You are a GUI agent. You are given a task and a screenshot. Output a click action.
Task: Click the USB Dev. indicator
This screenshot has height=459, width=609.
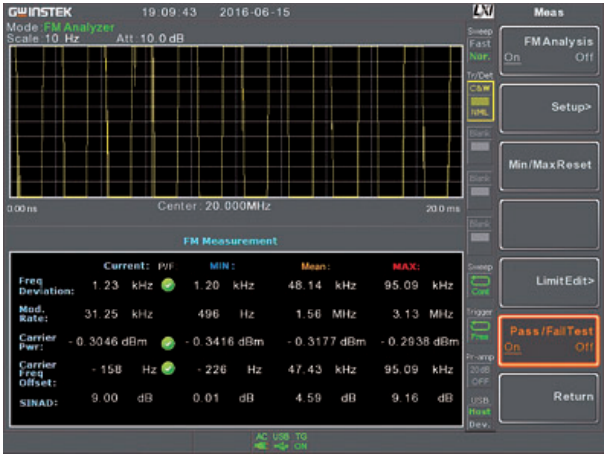(x=480, y=424)
